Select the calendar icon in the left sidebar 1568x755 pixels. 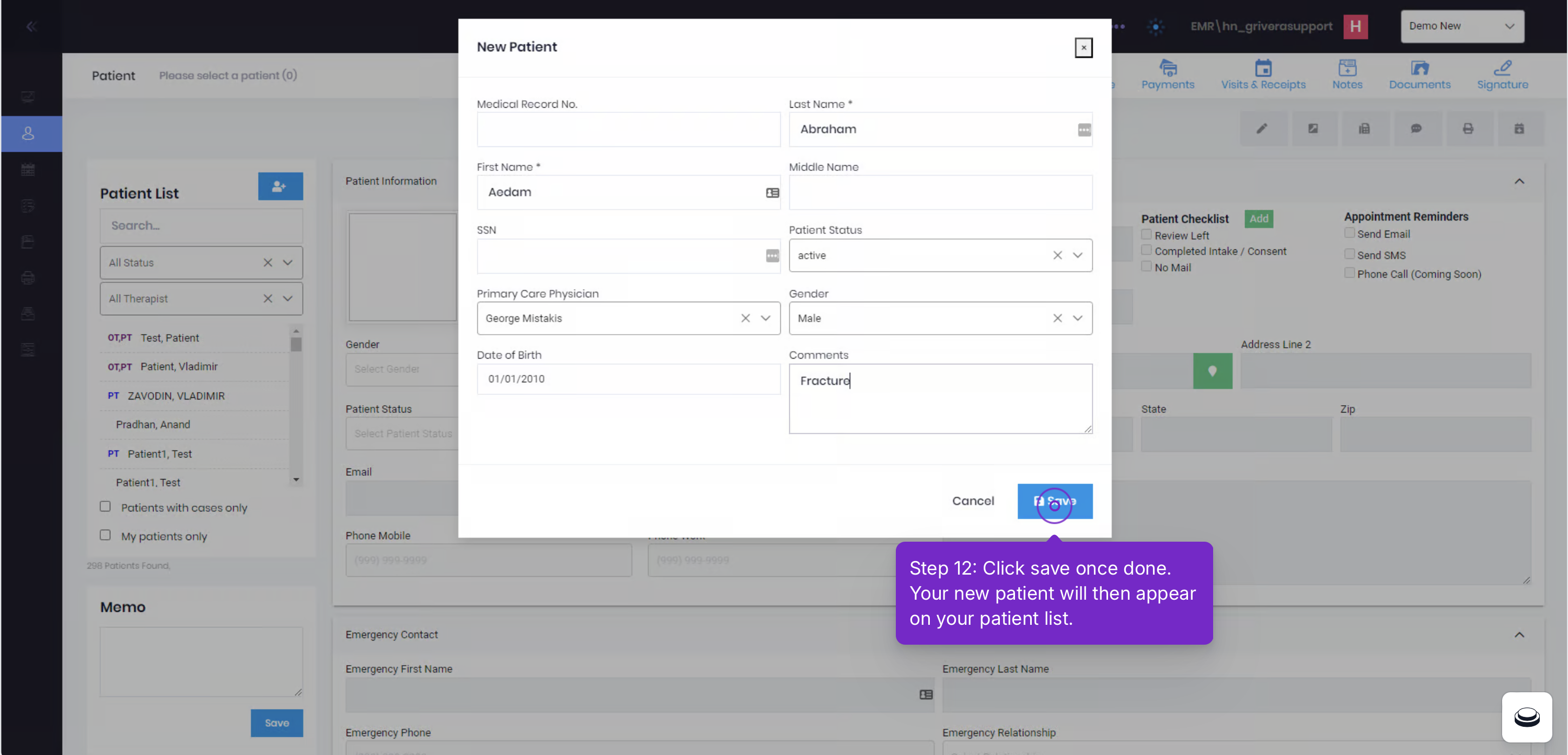click(28, 169)
